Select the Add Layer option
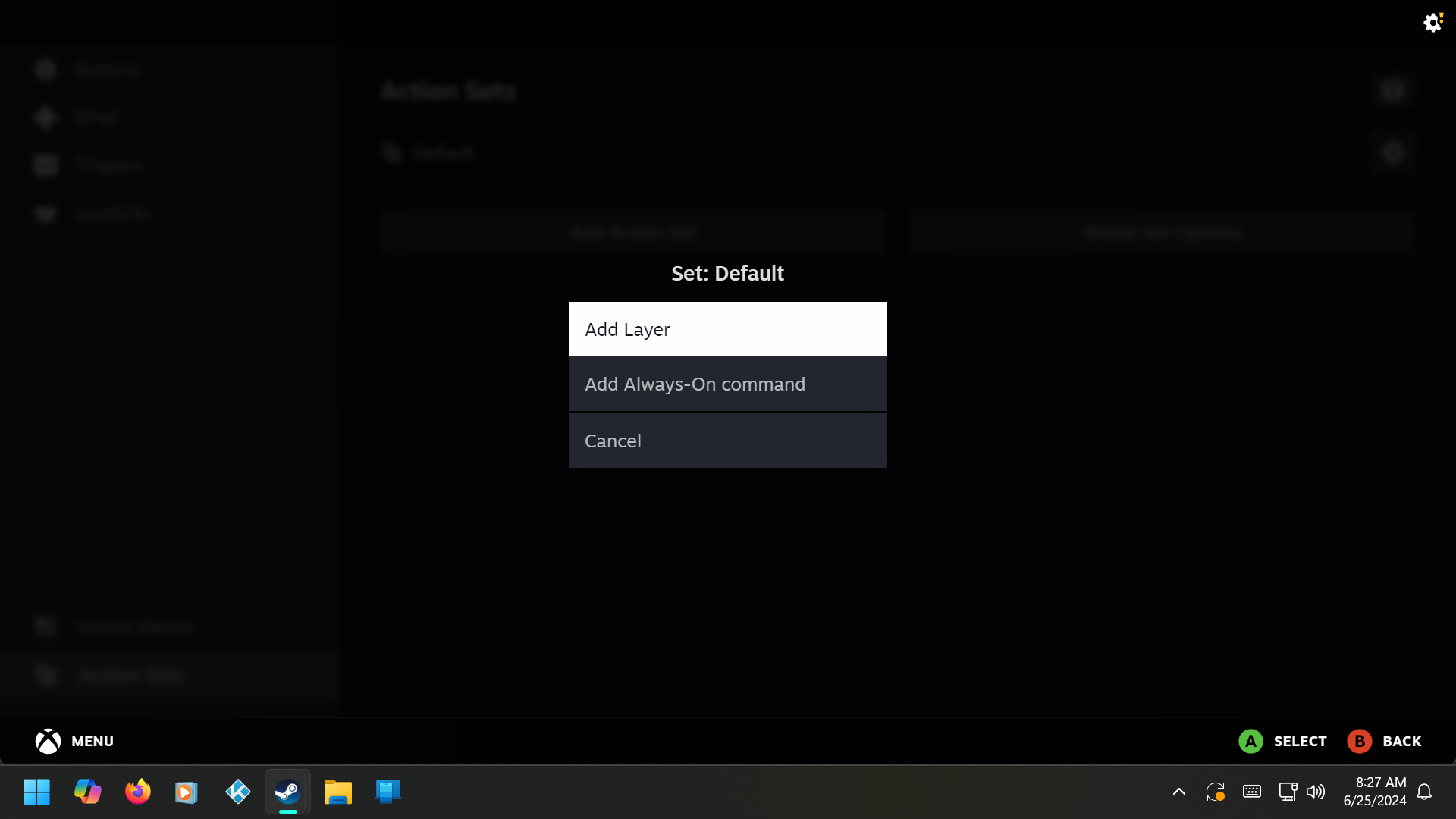The height and width of the screenshot is (819, 1456). pyautogui.click(x=727, y=329)
